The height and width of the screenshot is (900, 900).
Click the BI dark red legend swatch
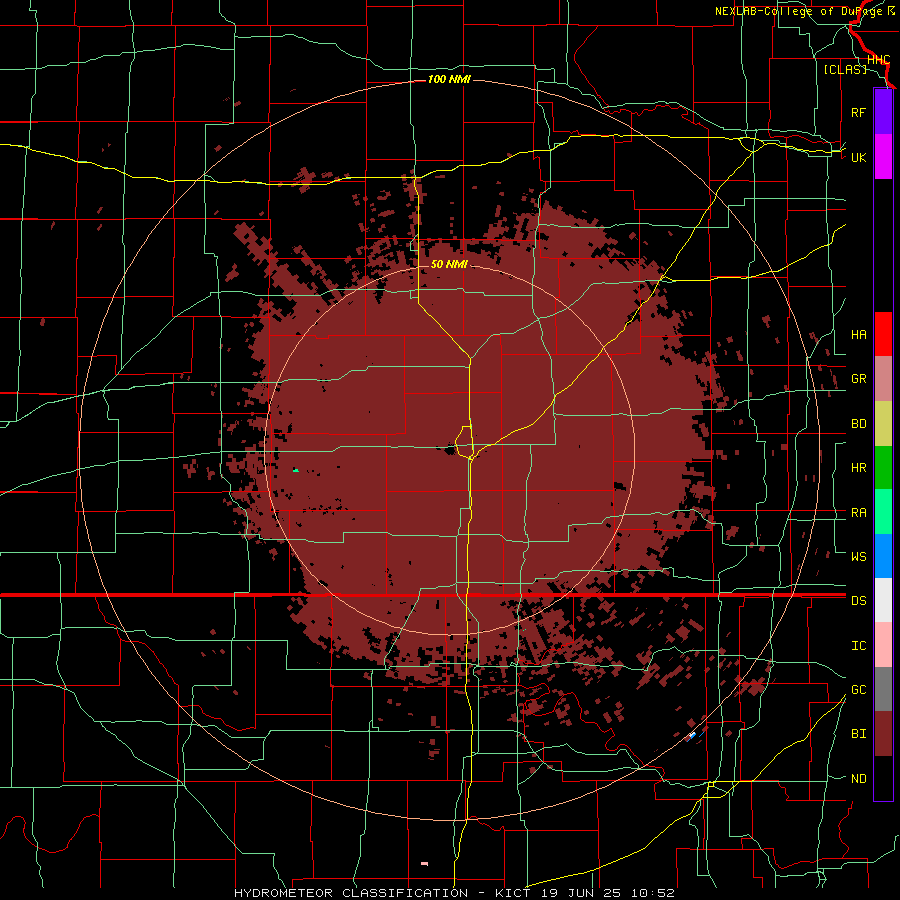(883, 734)
